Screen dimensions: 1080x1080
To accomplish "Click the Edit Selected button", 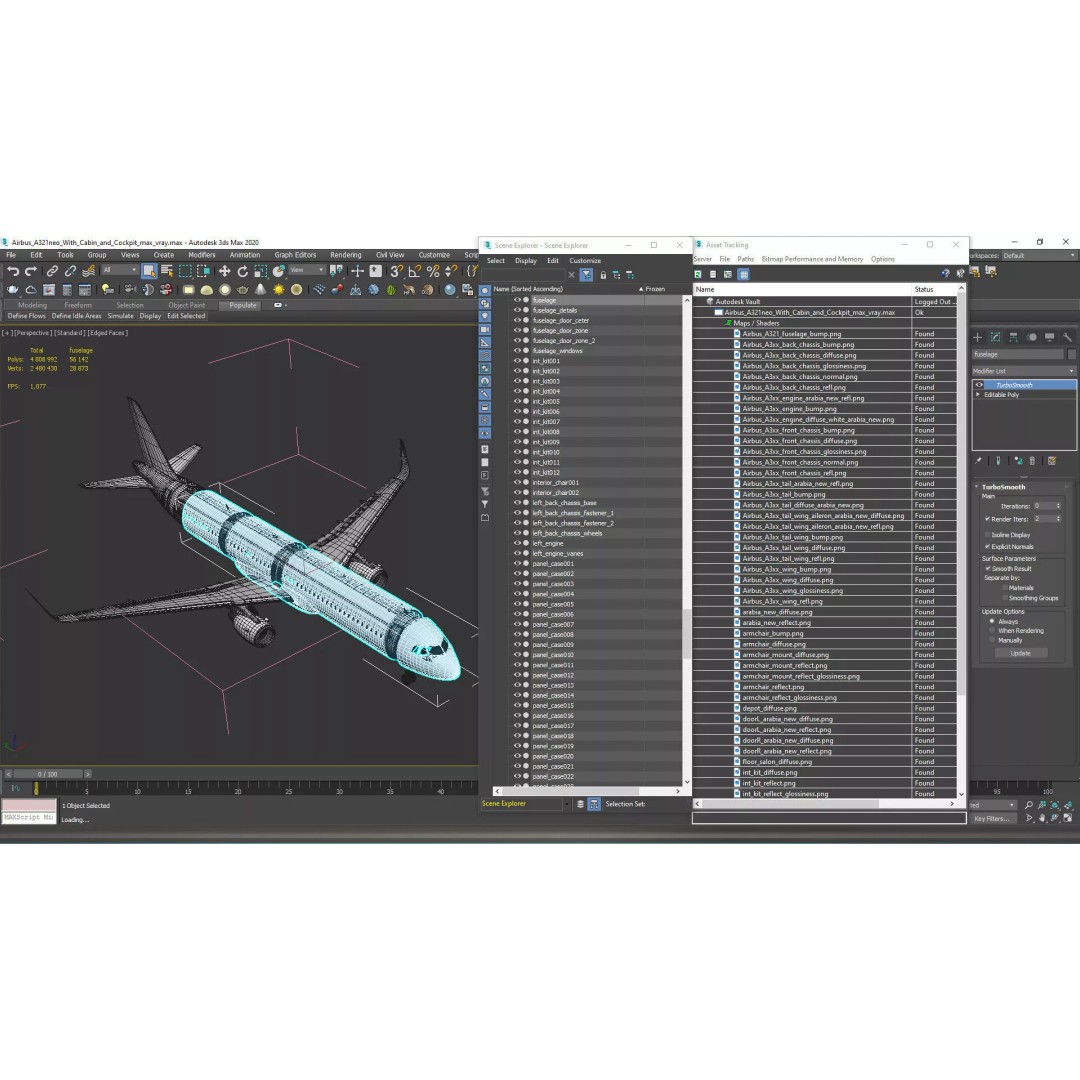I will click(x=186, y=316).
